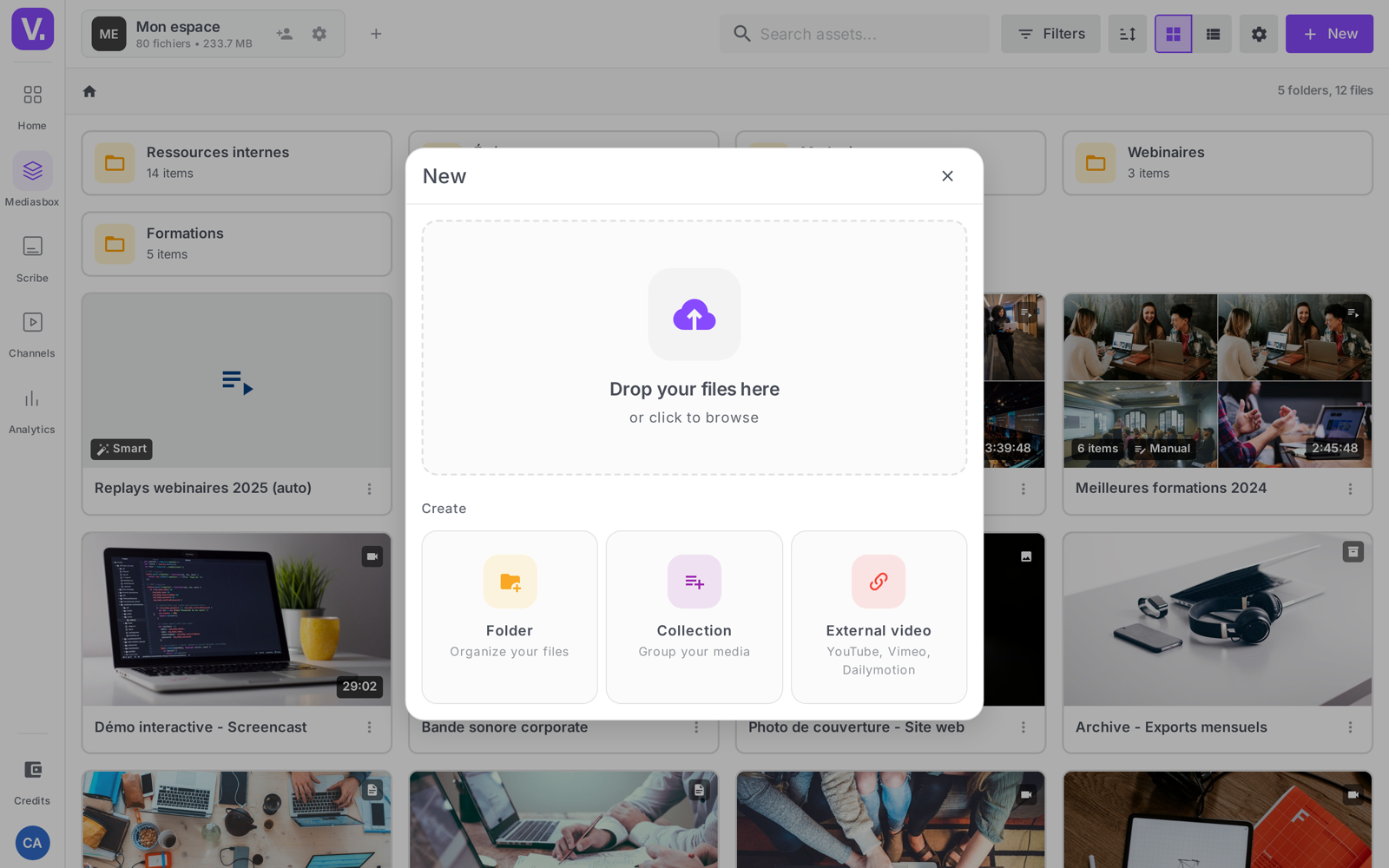
Task: Add a new workspace with plus icon
Action: point(376,34)
